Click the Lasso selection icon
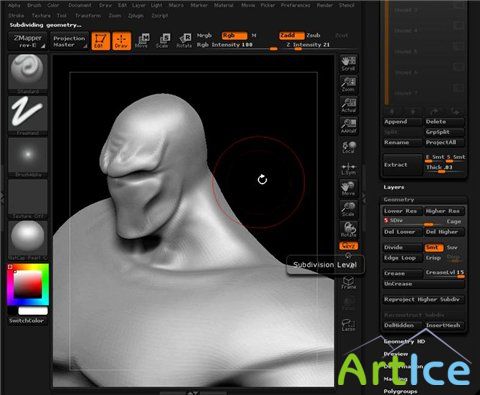 tap(348, 325)
